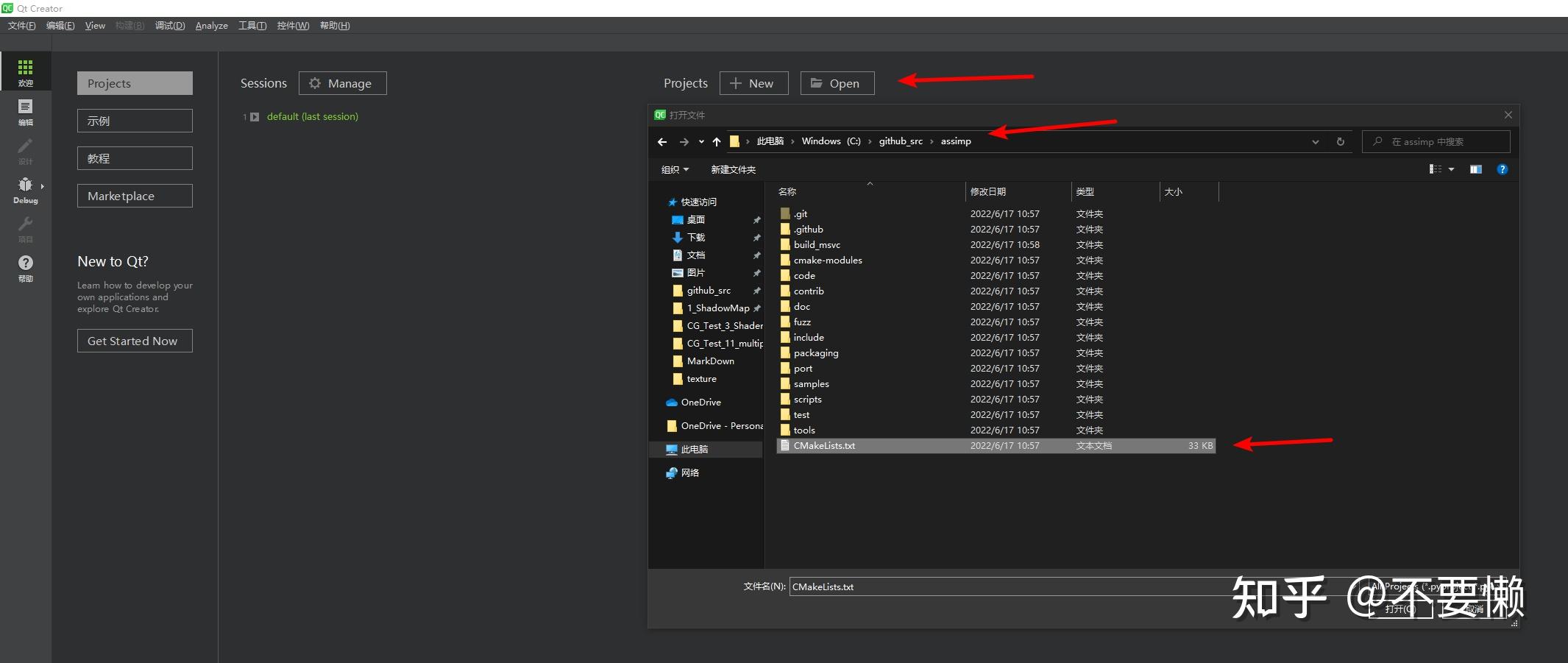Screen dimensions: 1568x663
Task: Click assimp breadcrumb in address bar
Action: (956, 141)
